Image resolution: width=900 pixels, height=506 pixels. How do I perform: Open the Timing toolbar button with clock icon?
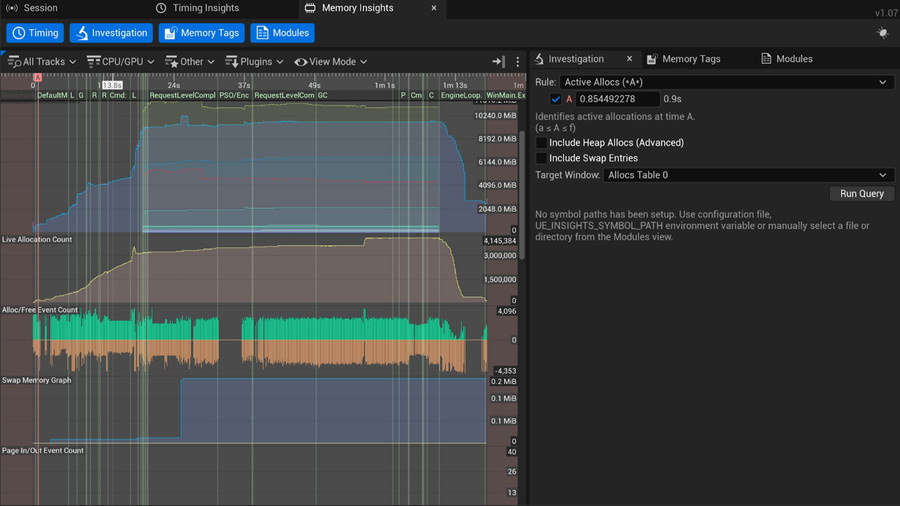[x=35, y=33]
